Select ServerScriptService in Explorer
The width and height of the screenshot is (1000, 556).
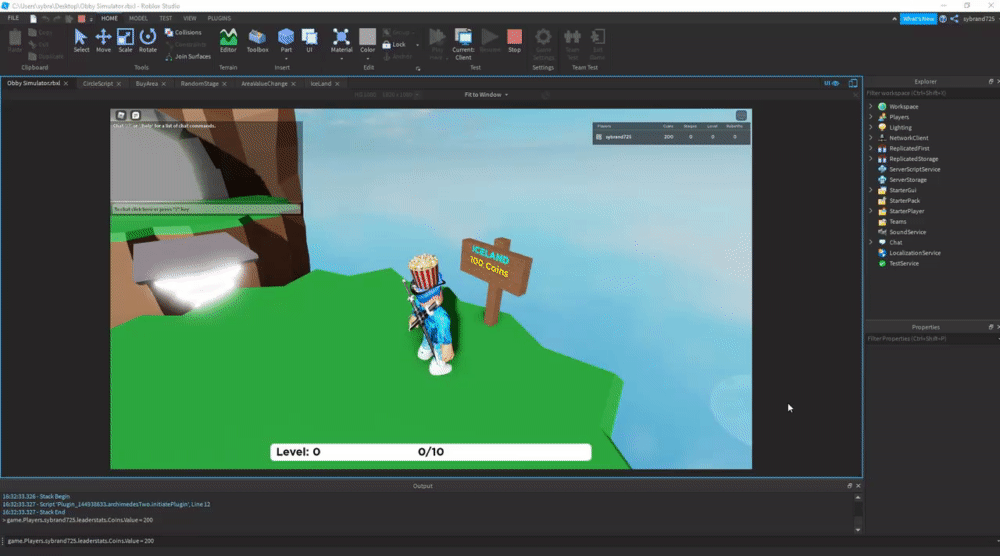[915, 170]
